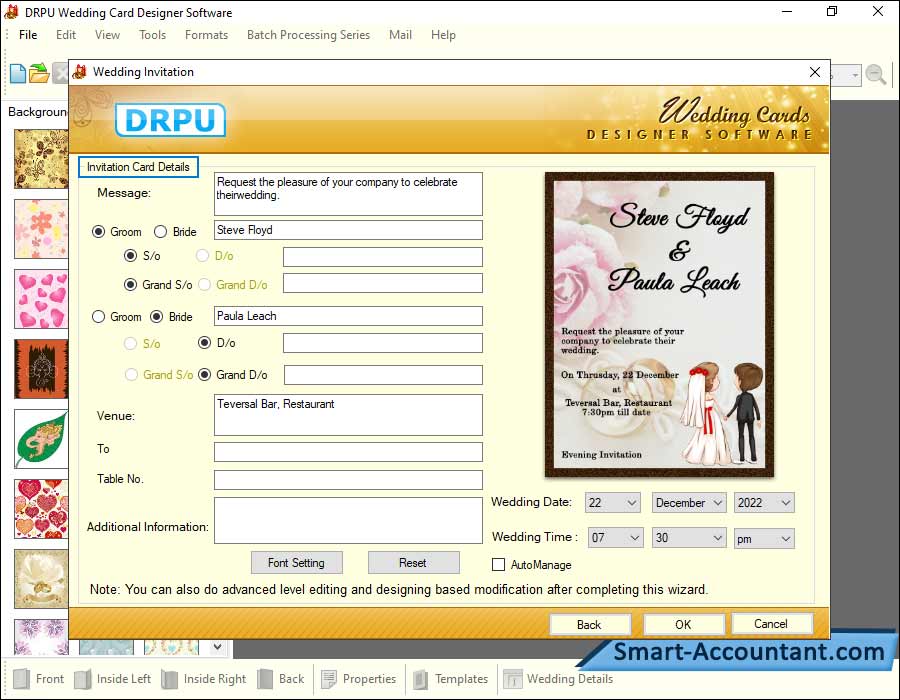
Task: Open the Wedding Details panel
Action: 558,679
